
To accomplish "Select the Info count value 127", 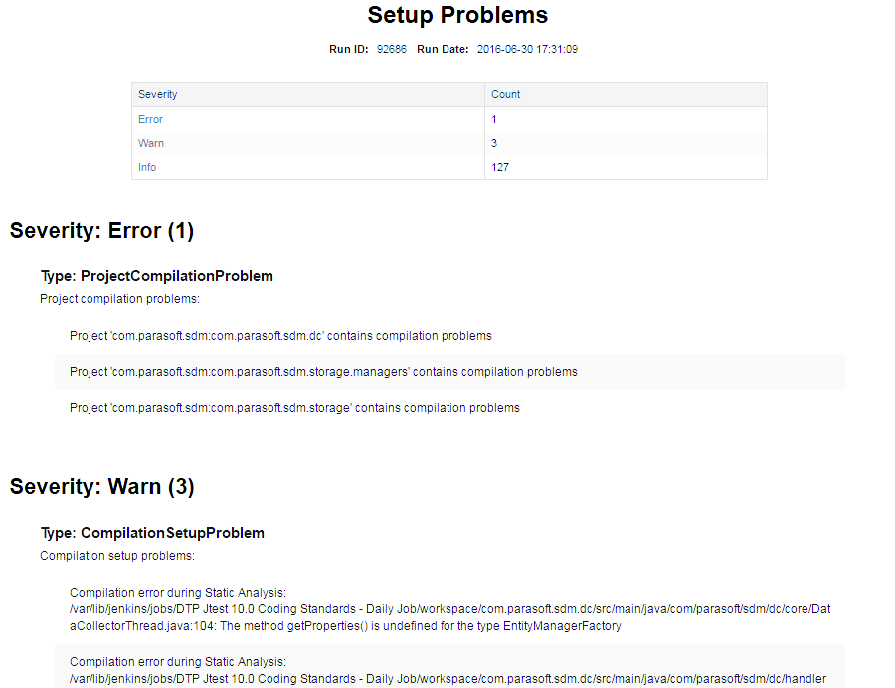I will point(500,167).
